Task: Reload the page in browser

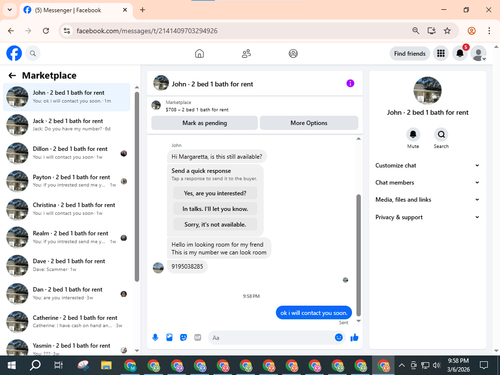Action: pos(46,31)
